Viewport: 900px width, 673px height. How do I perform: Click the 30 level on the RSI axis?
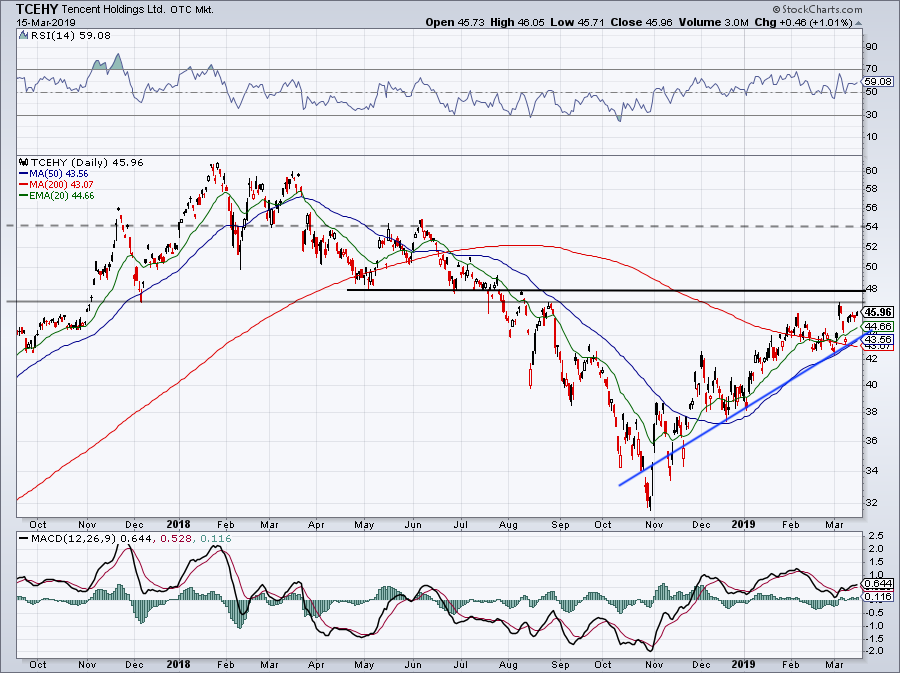(x=871, y=115)
